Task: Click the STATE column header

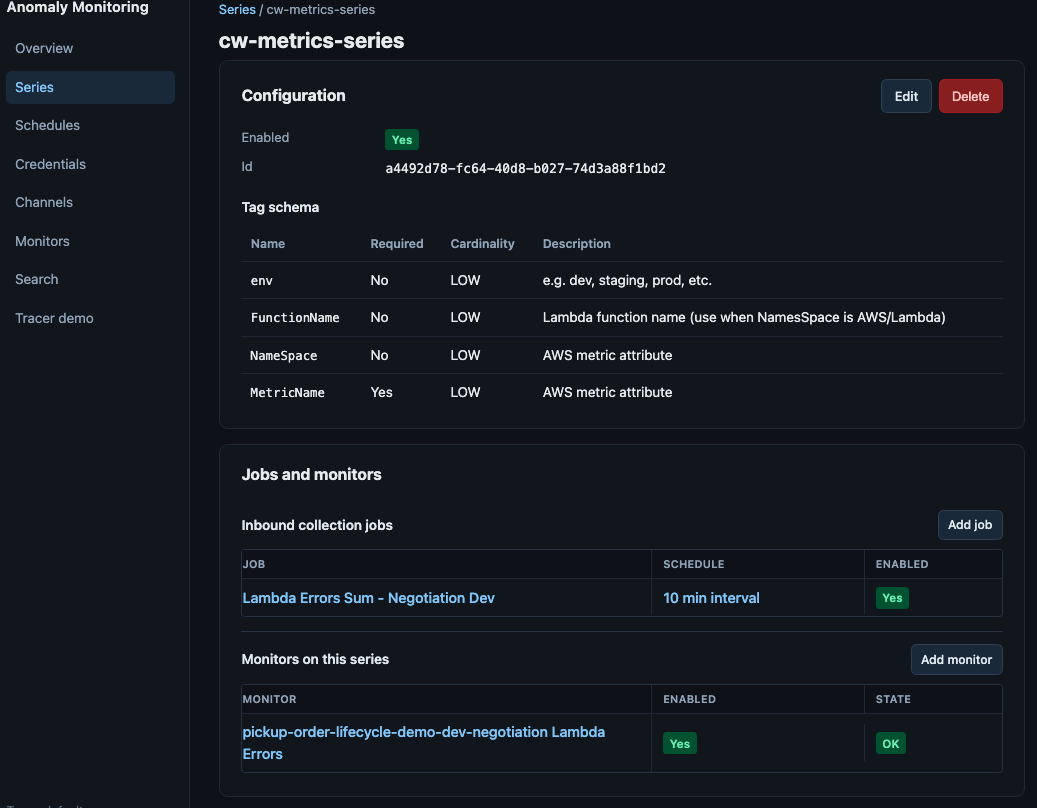Action: pyautogui.click(x=893, y=699)
